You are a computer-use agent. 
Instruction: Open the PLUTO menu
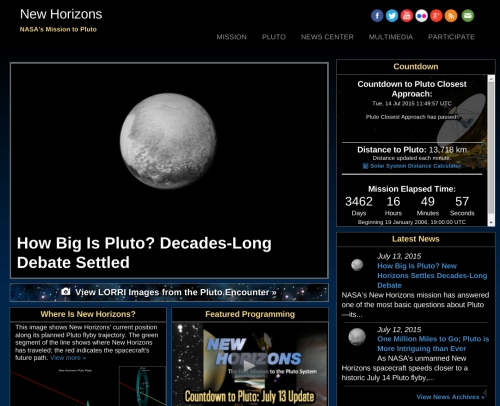click(274, 37)
